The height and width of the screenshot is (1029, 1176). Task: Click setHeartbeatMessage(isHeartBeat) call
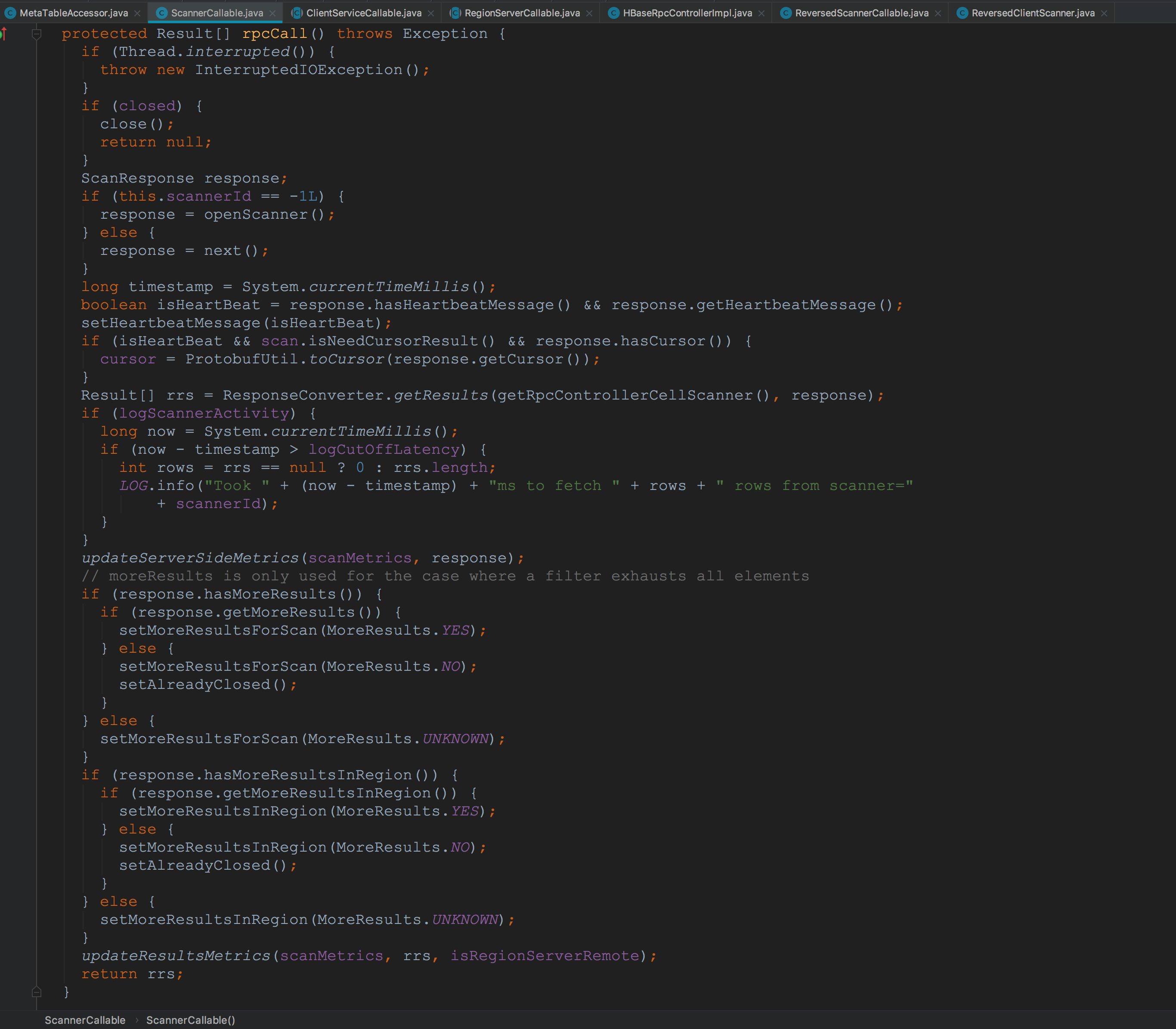tap(231, 323)
